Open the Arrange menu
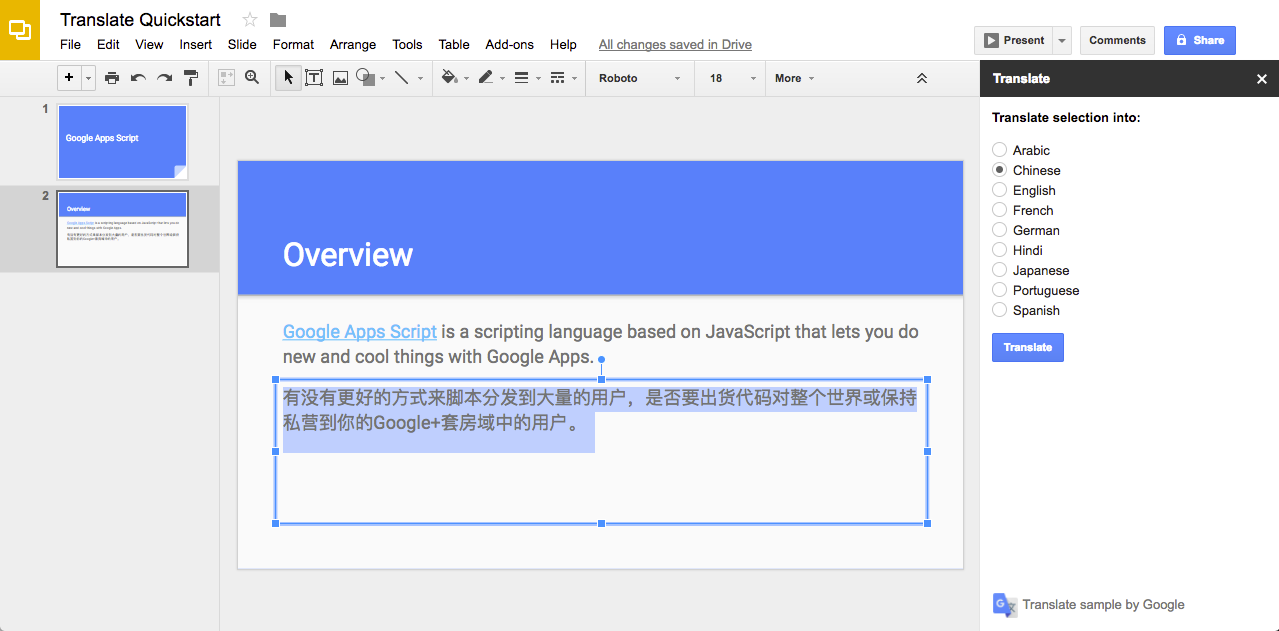Image resolution: width=1279 pixels, height=631 pixels. pos(352,44)
